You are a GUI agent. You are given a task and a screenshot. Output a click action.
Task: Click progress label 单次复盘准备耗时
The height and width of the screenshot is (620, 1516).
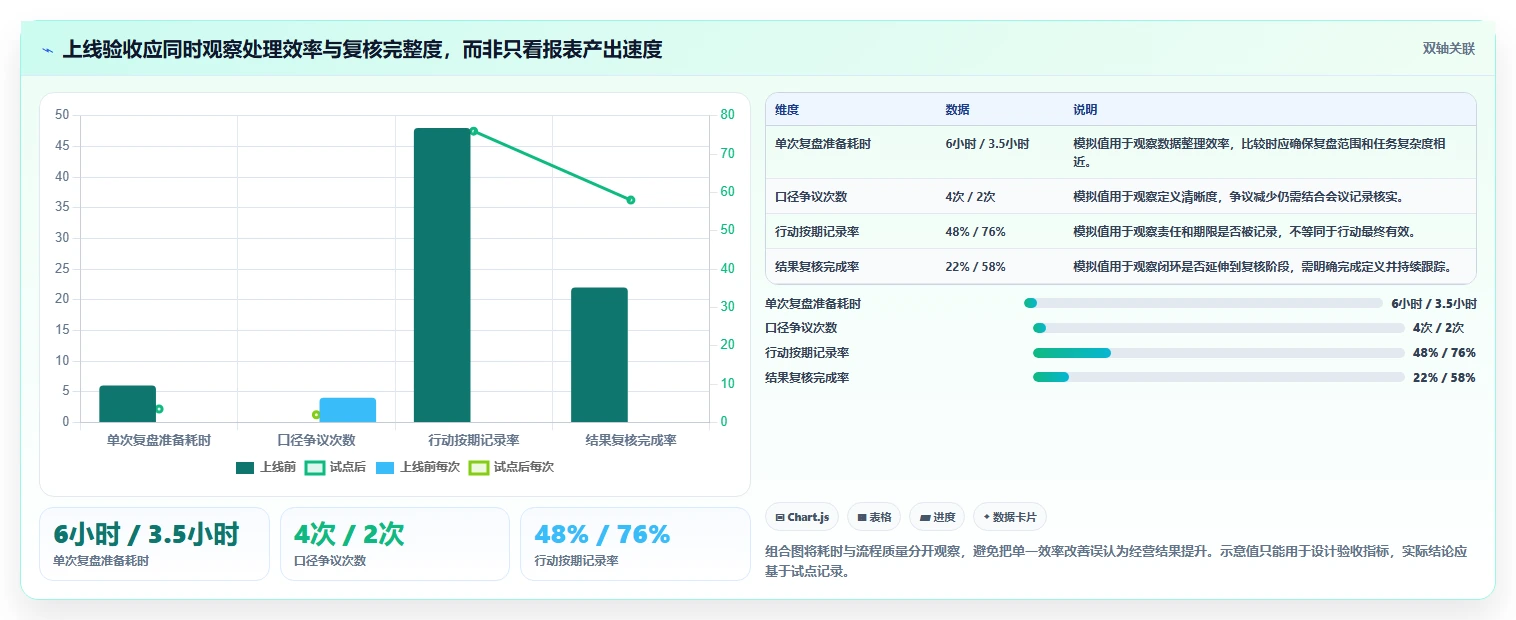(813, 304)
